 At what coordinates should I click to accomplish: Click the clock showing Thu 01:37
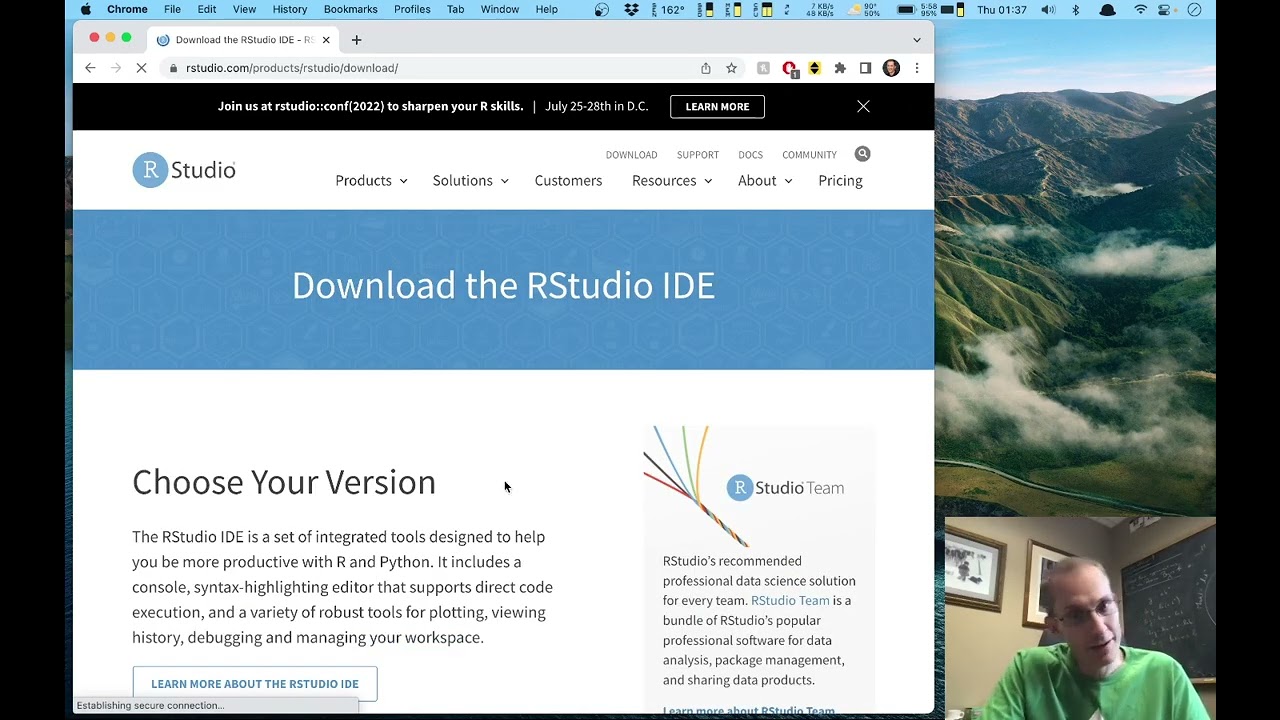tap(1002, 10)
